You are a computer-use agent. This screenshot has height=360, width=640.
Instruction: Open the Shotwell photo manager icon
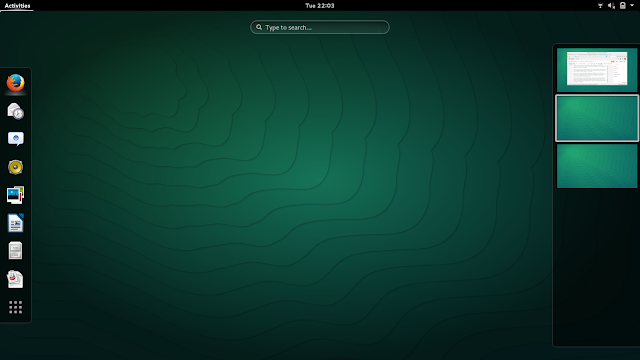[x=16, y=195]
